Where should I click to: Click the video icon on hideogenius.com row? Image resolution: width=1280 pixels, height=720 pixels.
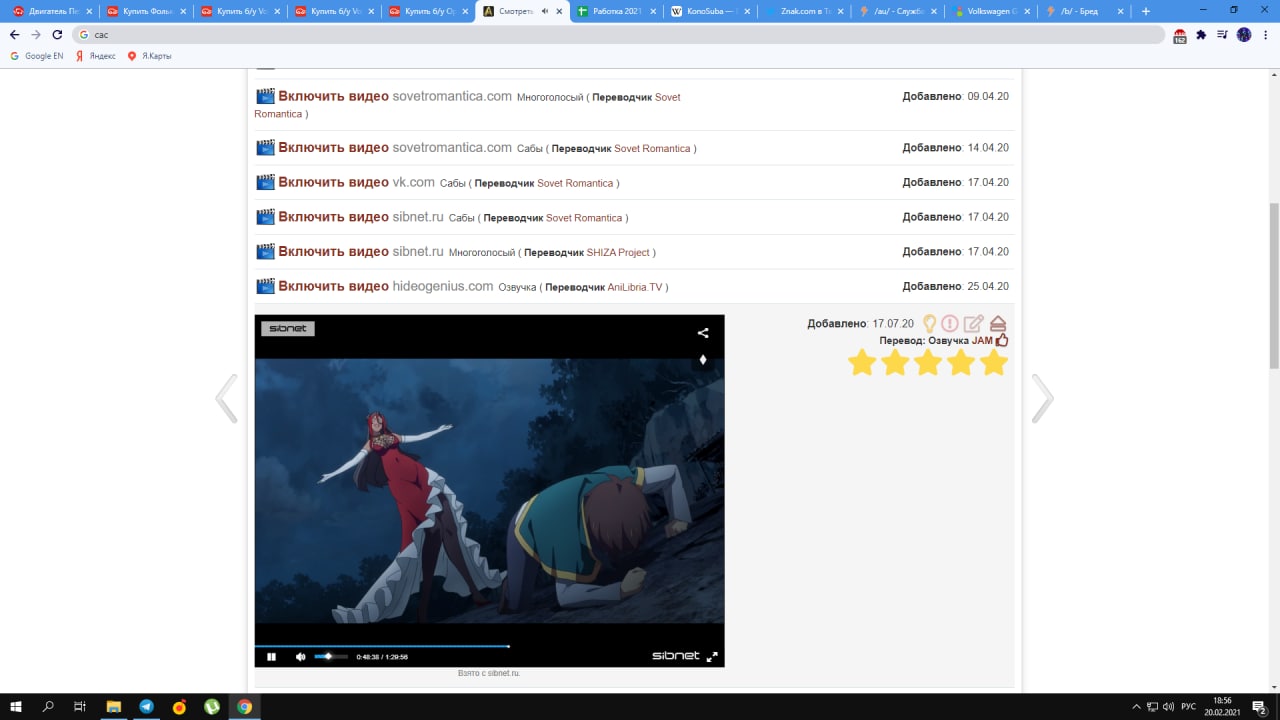coord(265,286)
